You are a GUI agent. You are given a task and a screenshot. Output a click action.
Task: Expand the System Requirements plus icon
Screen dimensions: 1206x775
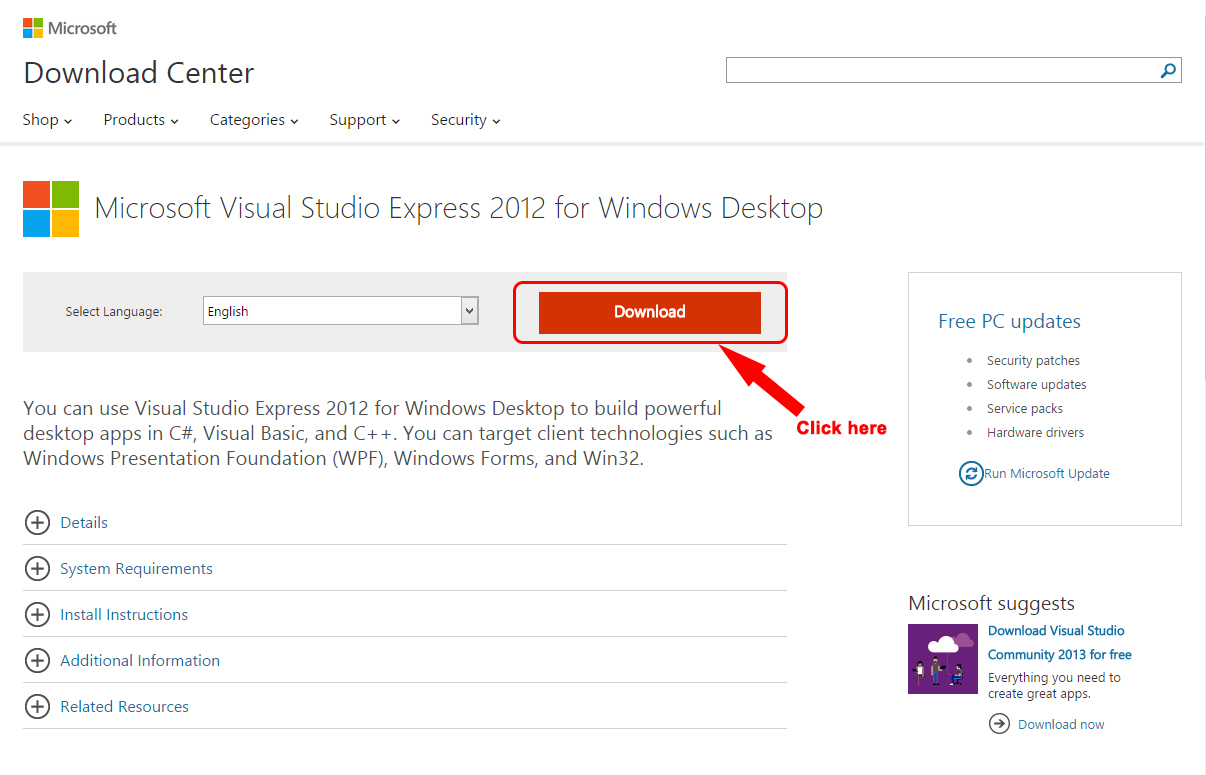click(37, 568)
